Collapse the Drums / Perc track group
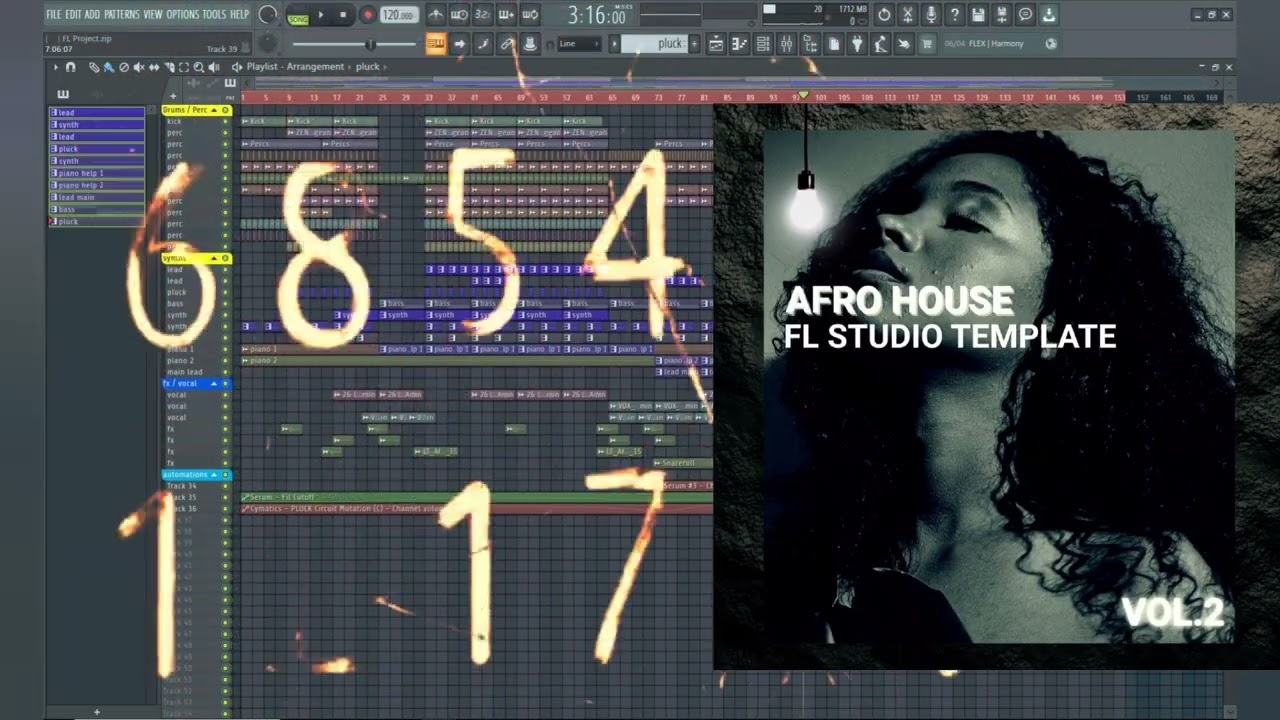Viewport: 1280px width, 720px height. [213, 109]
